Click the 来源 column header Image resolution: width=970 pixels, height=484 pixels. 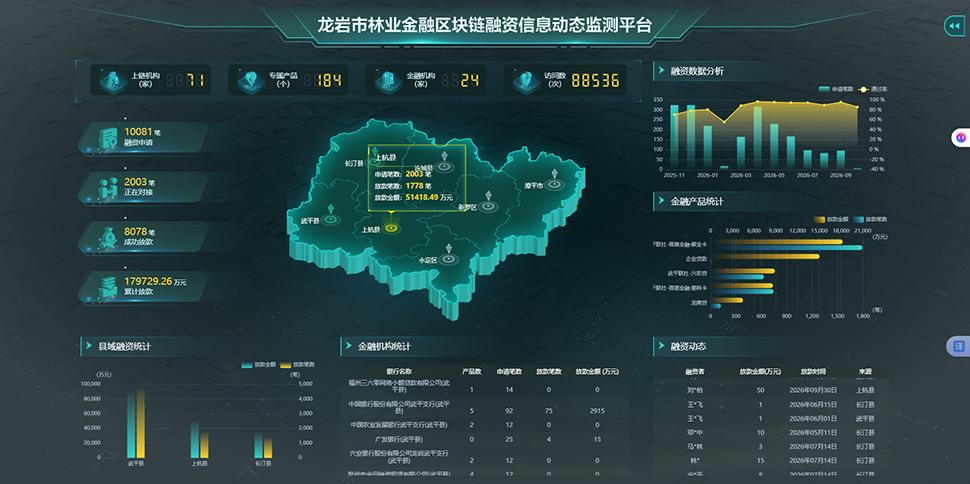click(865, 371)
